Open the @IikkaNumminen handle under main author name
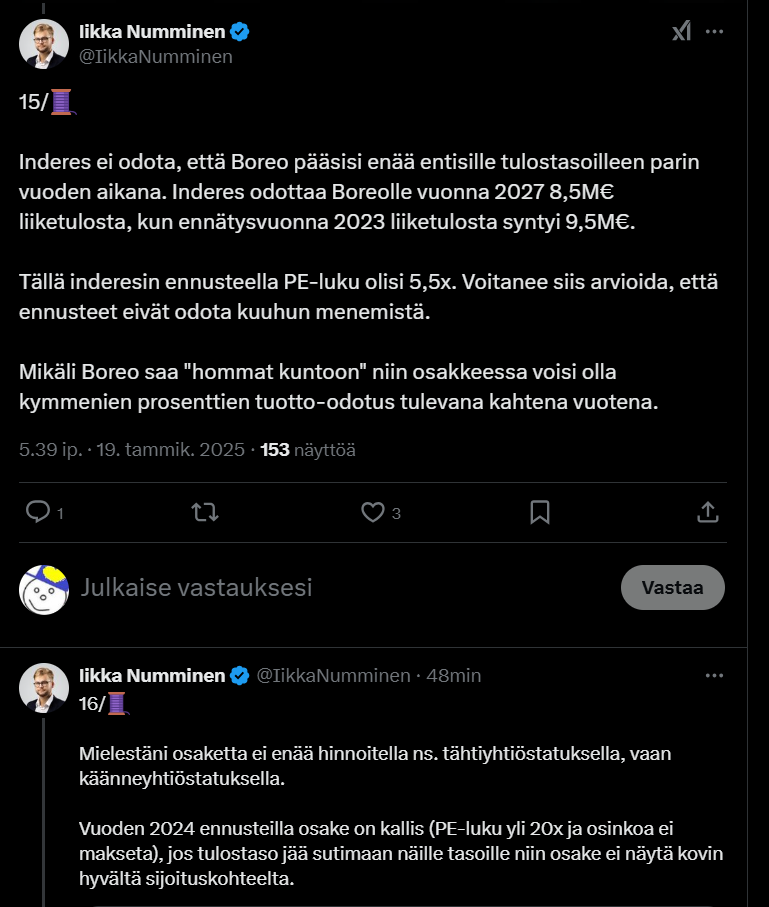The width and height of the screenshot is (769, 907). coord(155,56)
